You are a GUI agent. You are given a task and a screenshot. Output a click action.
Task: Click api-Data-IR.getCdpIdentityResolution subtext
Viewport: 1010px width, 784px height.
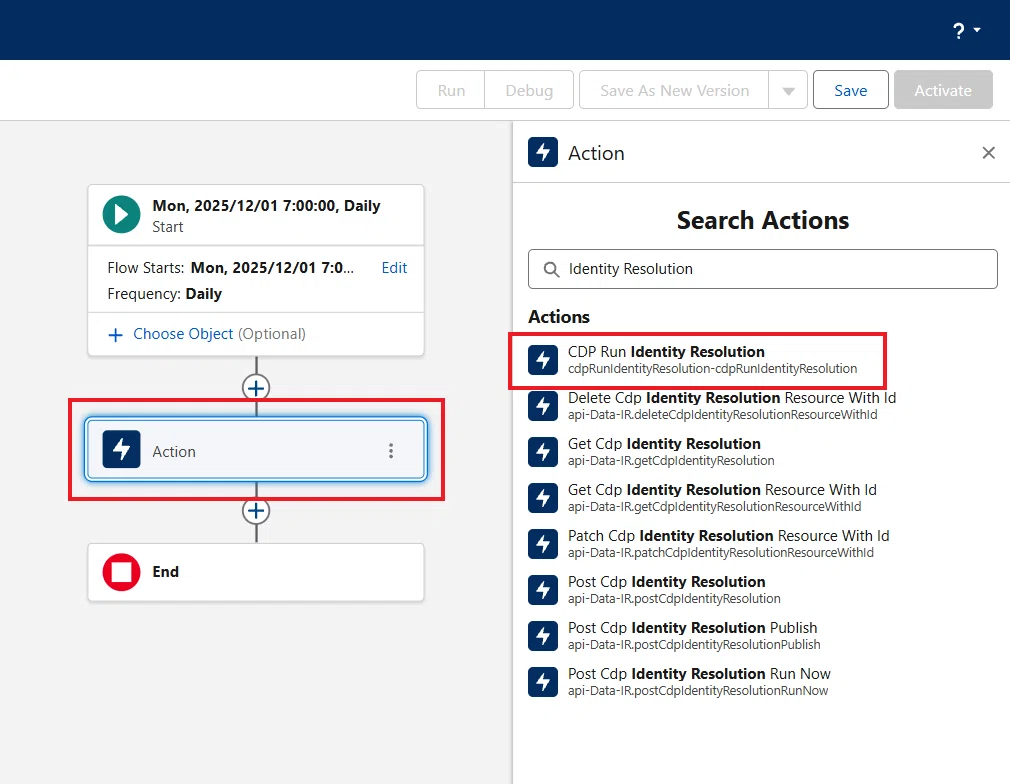(671, 461)
